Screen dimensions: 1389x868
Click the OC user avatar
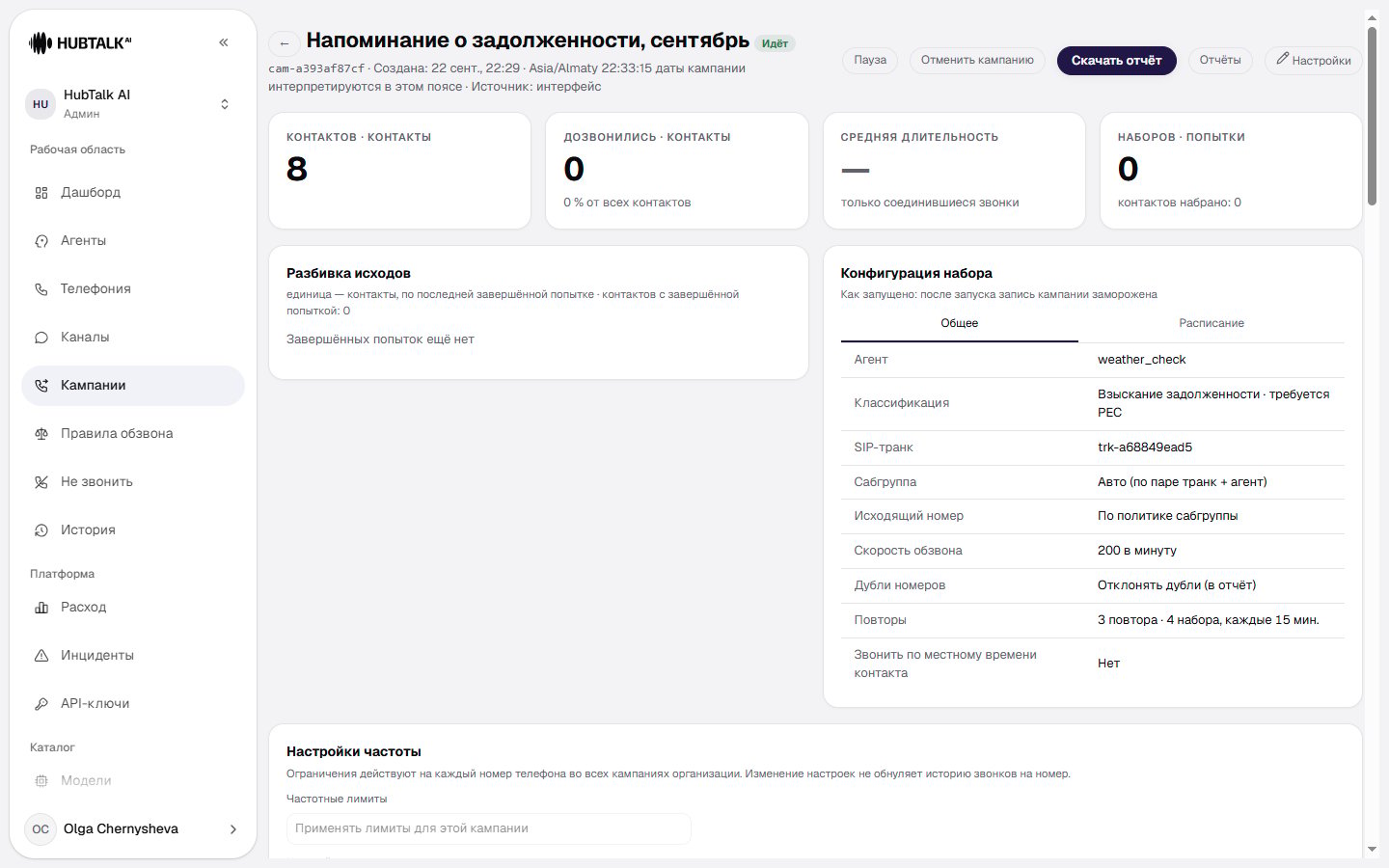point(41,829)
